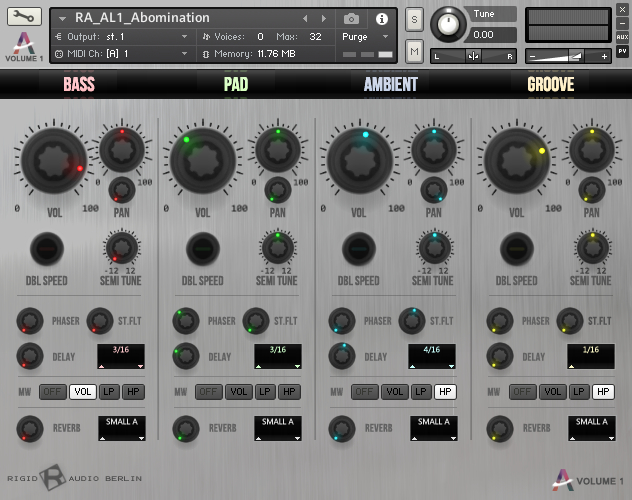Click the Bass VOL knob

54,161
